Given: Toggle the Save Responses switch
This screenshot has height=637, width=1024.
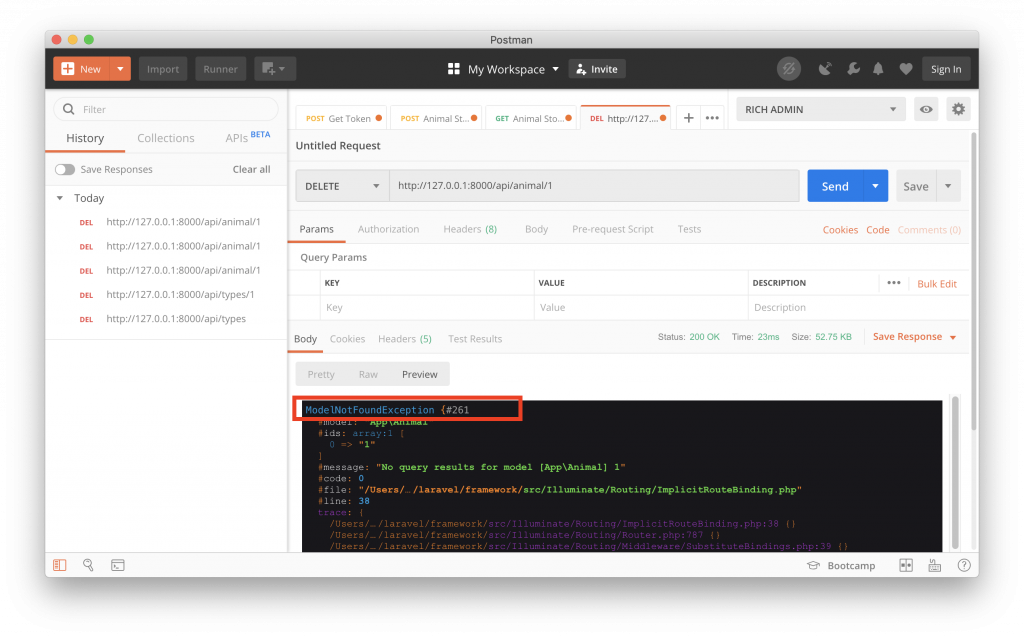Looking at the screenshot, I should pyautogui.click(x=65, y=169).
